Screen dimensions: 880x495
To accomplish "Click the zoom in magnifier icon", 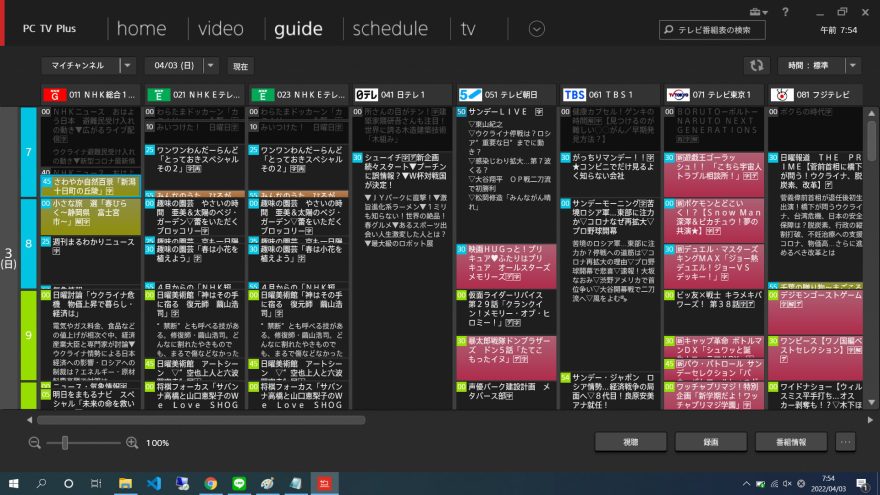I will point(131,442).
